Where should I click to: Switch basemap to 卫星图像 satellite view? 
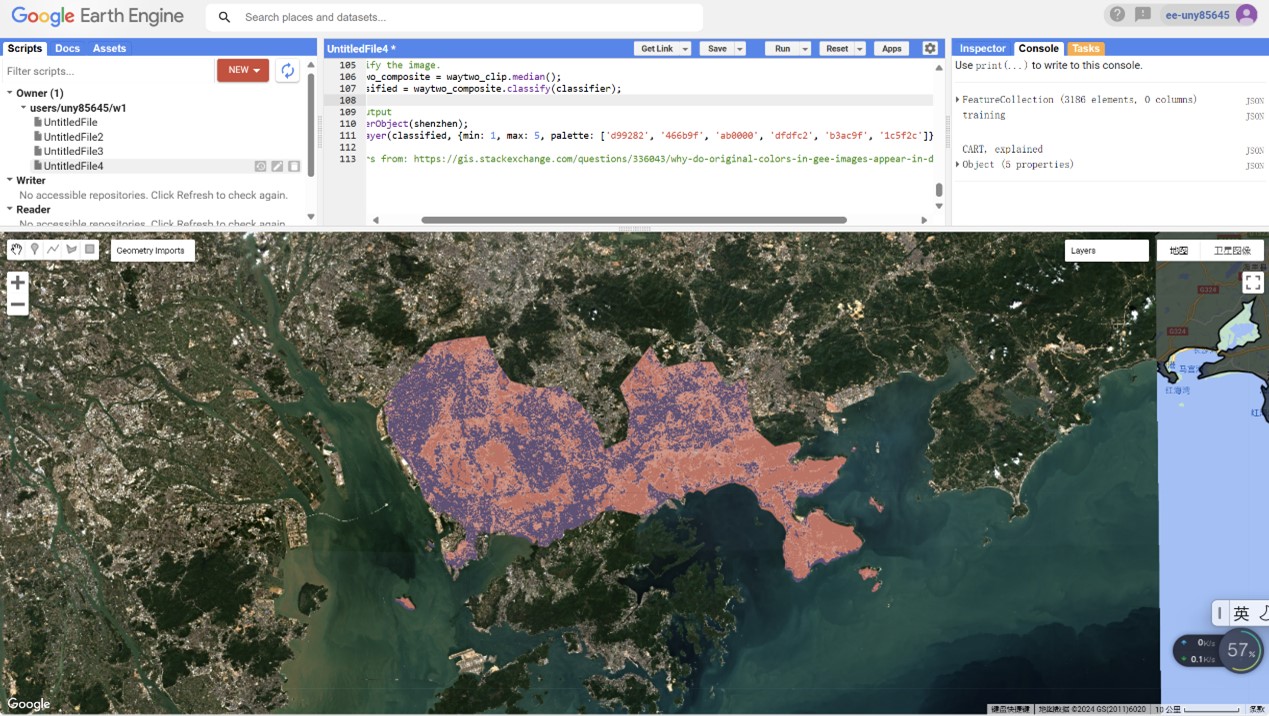pyautogui.click(x=1232, y=251)
